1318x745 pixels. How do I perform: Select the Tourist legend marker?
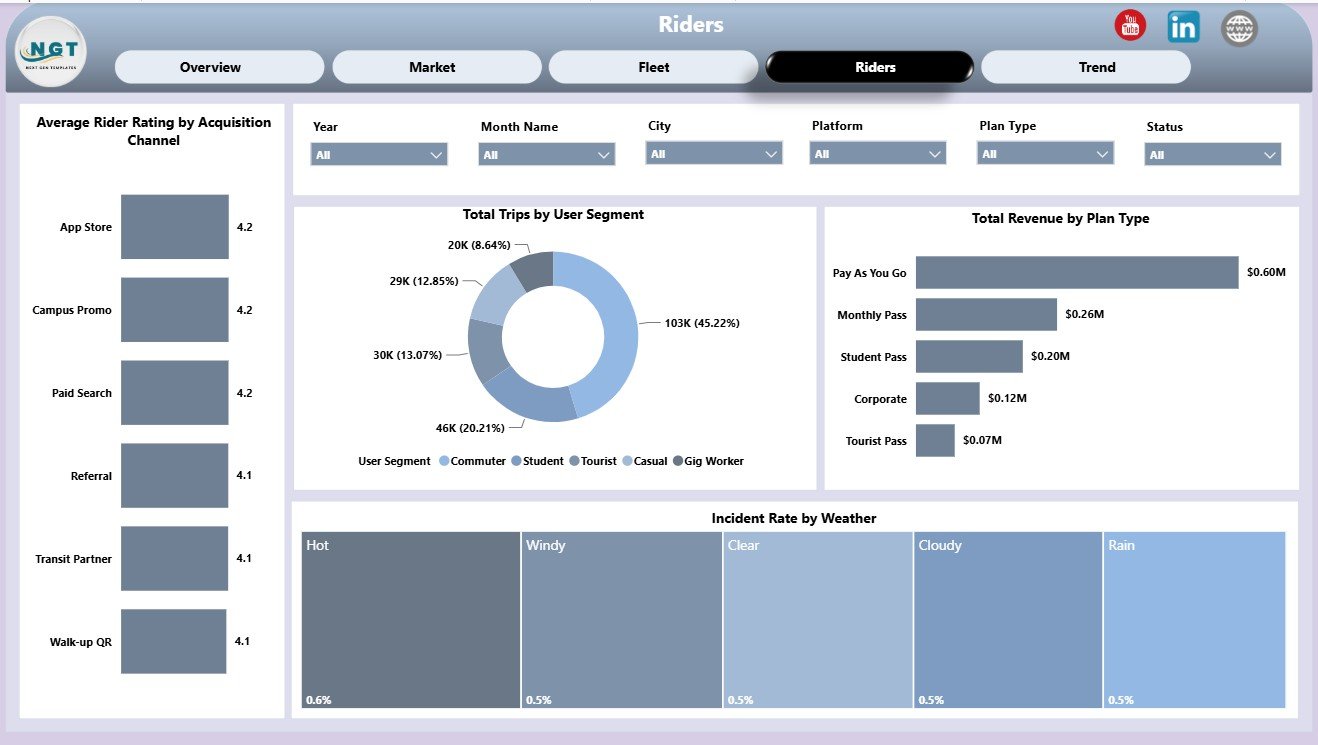[x=574, y=461]
